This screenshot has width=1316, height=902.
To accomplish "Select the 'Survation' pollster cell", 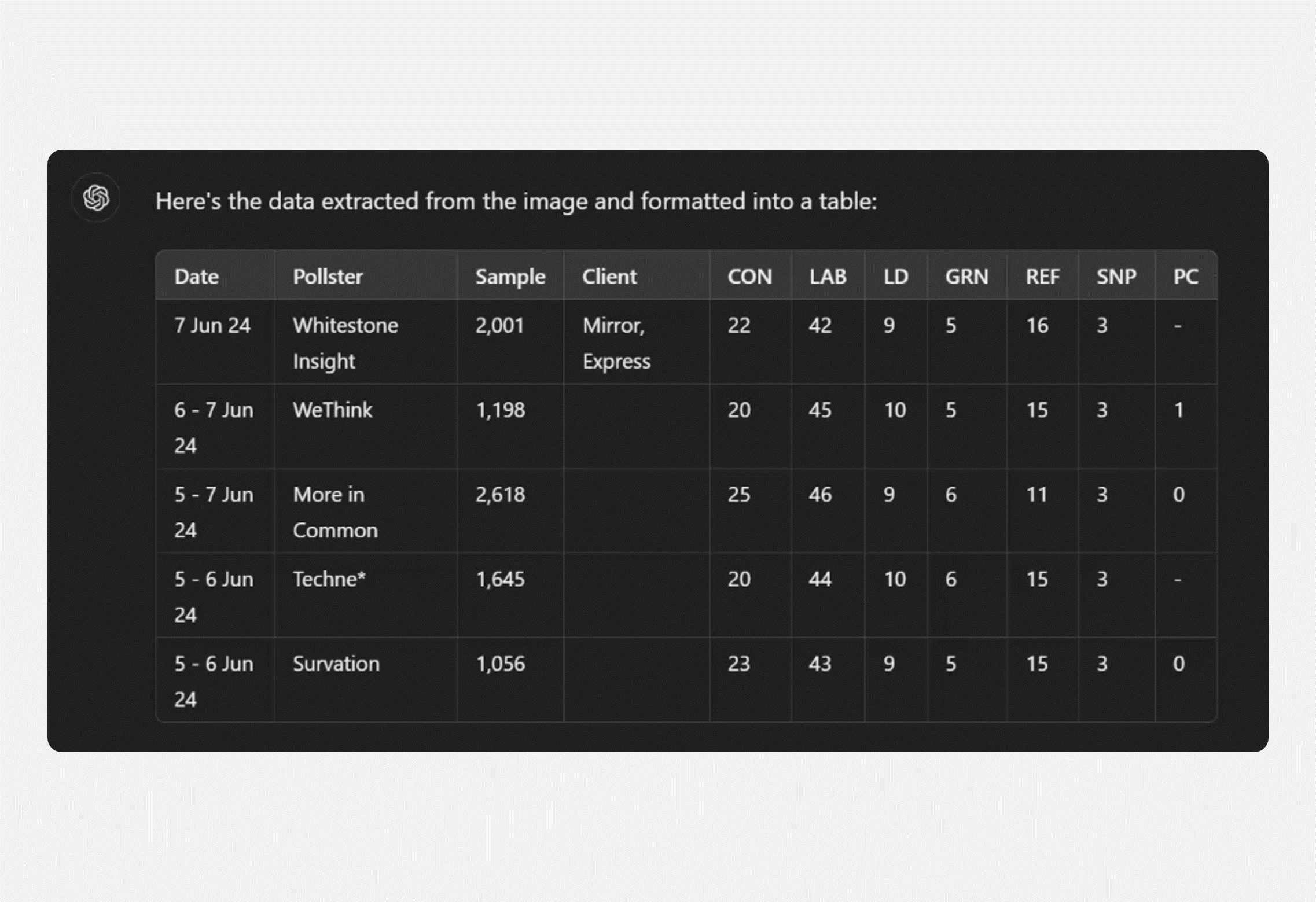I will [336, 664].
